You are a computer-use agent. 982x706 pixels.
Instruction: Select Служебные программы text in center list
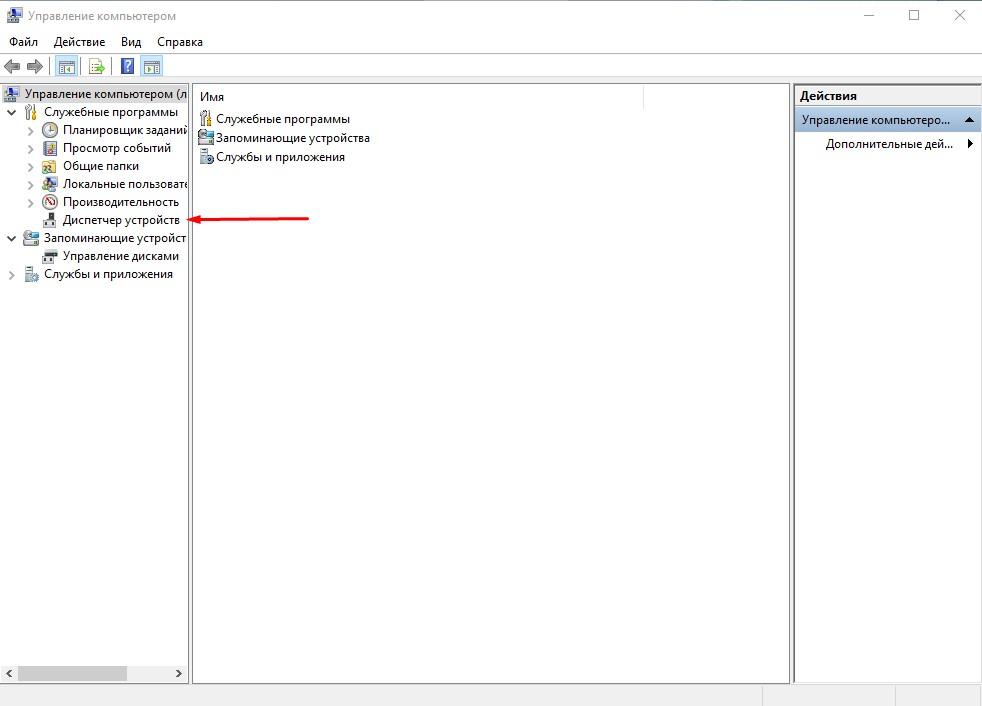(282, 119)
